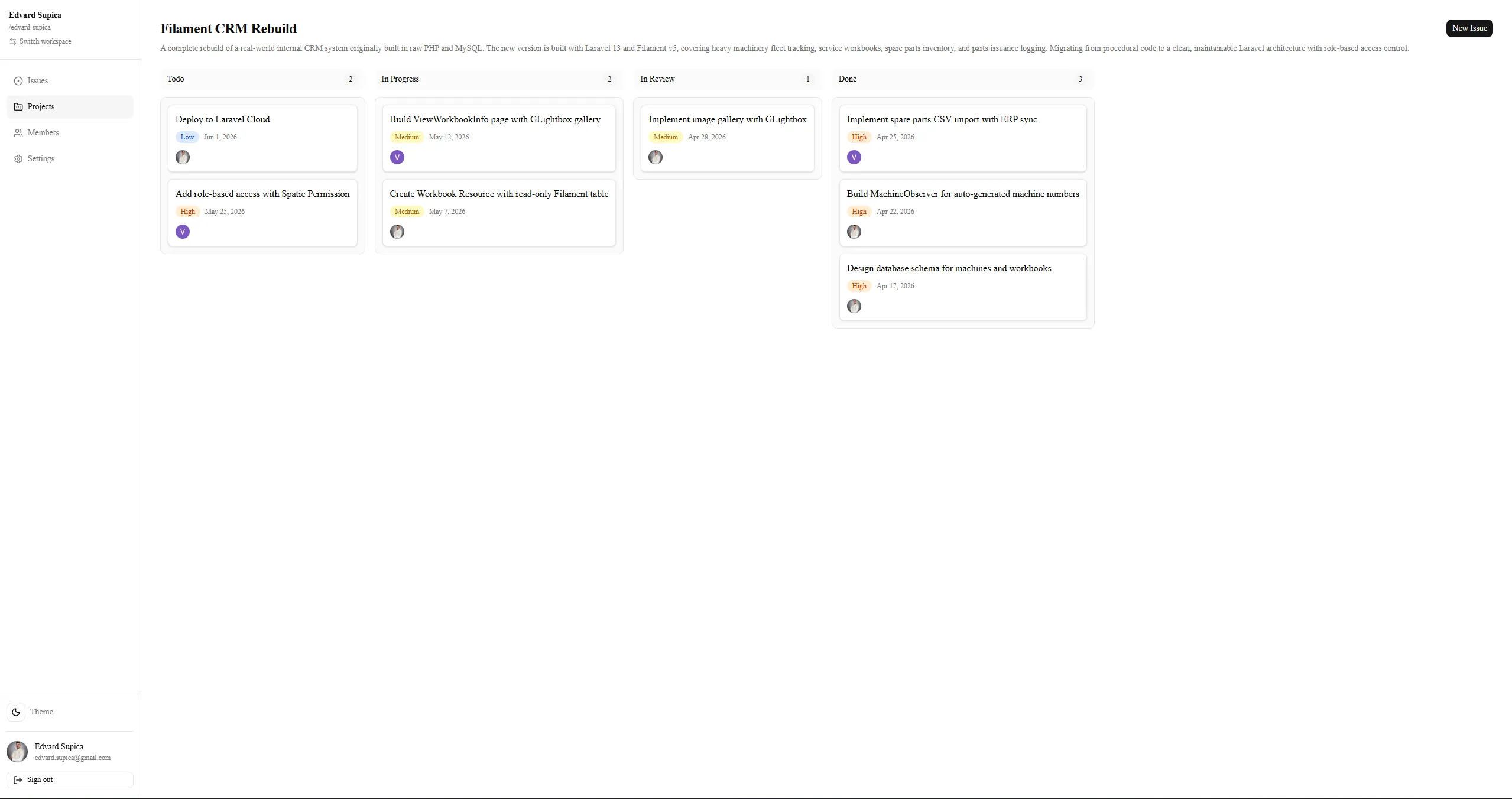Click the Members people icon in sidebar
The image size is (1512, 799).
click(x=18, y=133)
